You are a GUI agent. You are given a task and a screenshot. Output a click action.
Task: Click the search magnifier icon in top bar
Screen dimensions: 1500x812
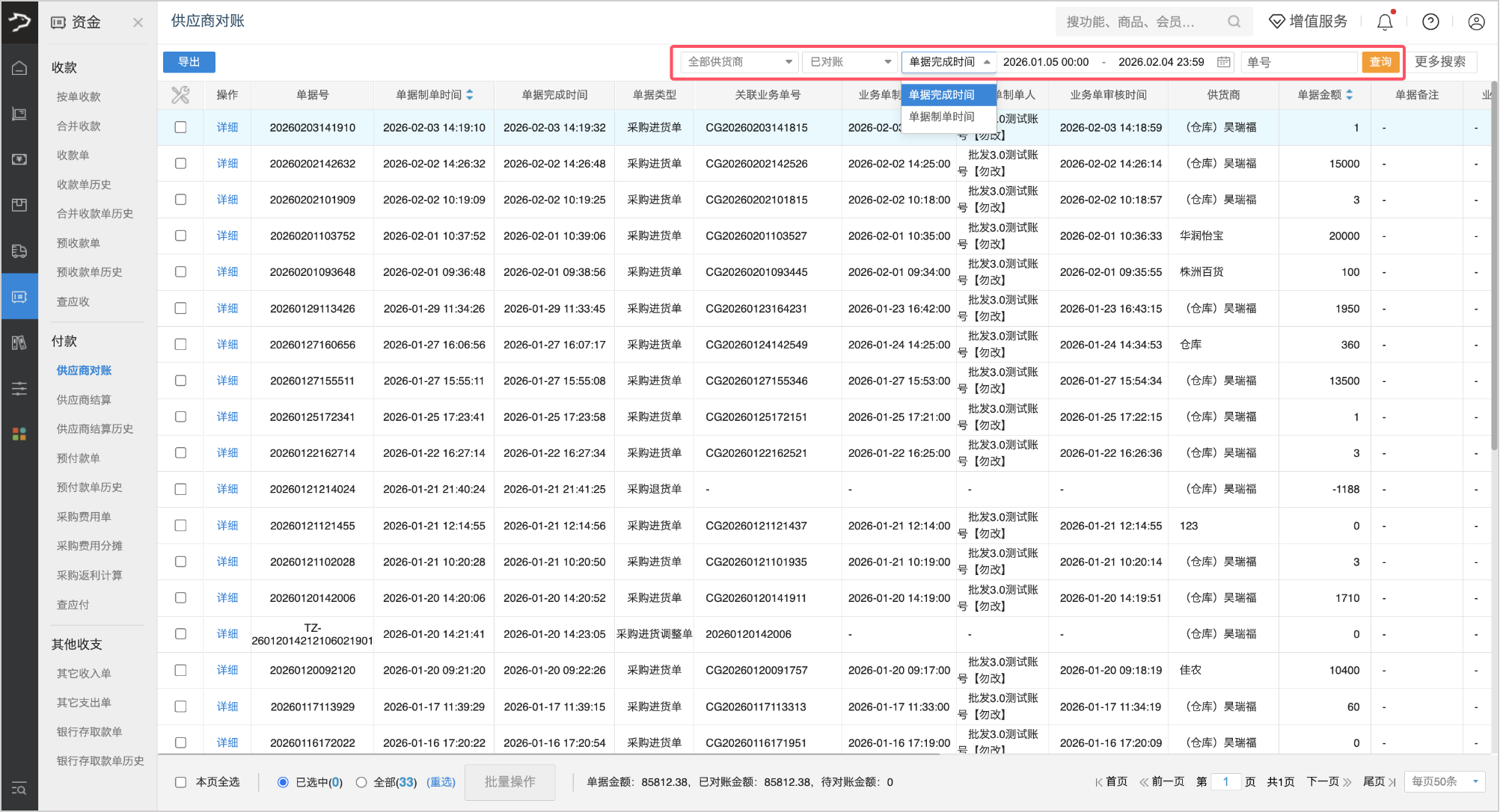coord(1234,22)
